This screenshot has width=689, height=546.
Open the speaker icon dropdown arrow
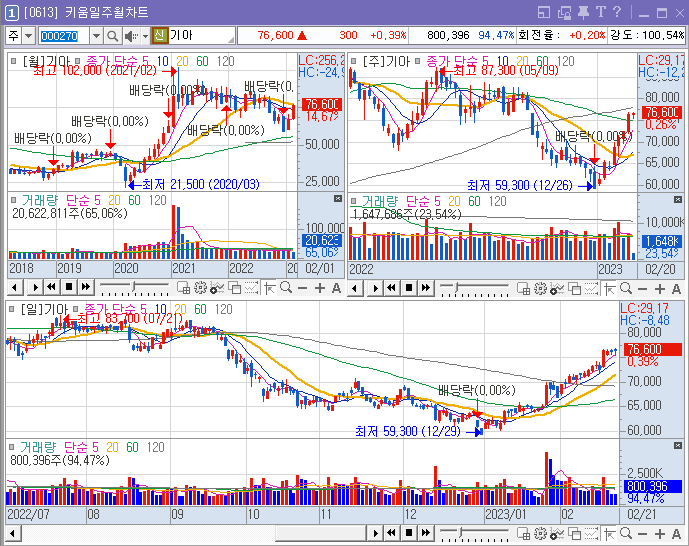pyautogui.click(x=145, y=36)
